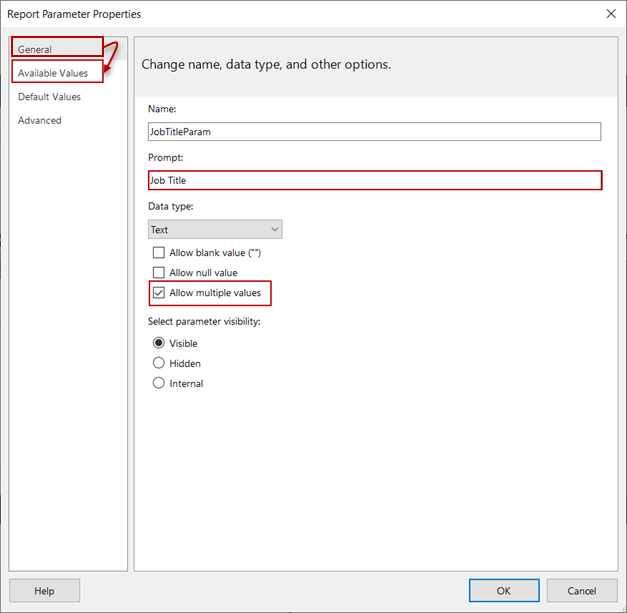Screen dimensions: 627x613
Task: Click the Data type dropdown arrow
Action: point(273,229)
